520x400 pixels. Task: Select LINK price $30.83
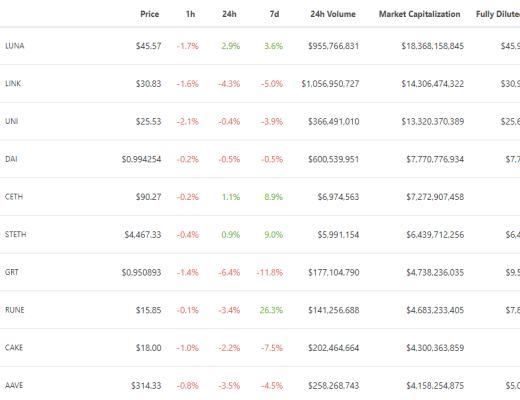click(148, 84)
